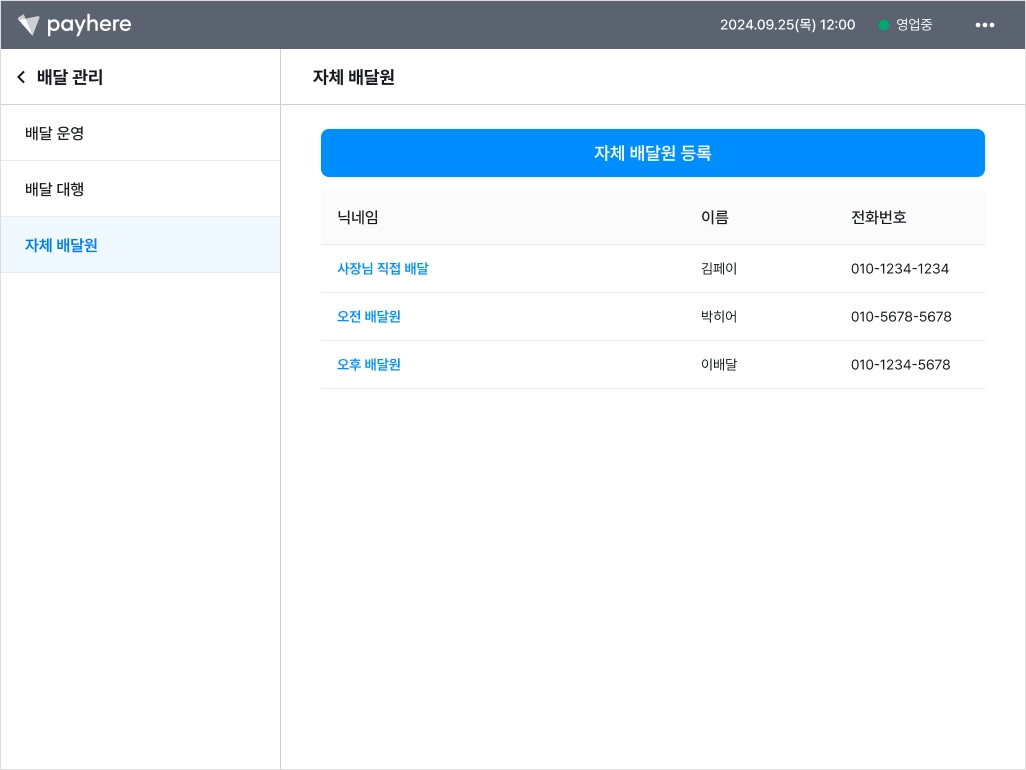
Task: Open the 오전 배달원 nickname link
Action: (368, 317)
